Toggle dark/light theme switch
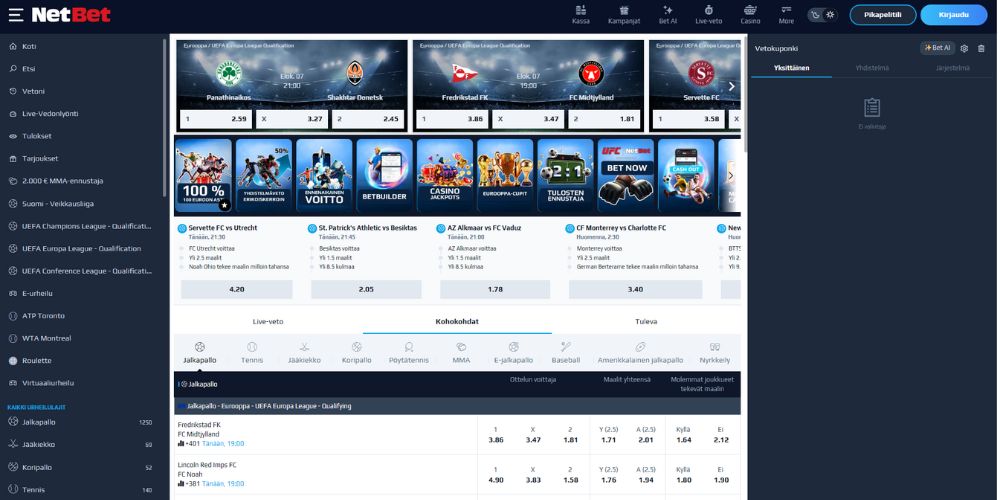The height and width of the screenshot is (500, 1000). click(822, 15)
